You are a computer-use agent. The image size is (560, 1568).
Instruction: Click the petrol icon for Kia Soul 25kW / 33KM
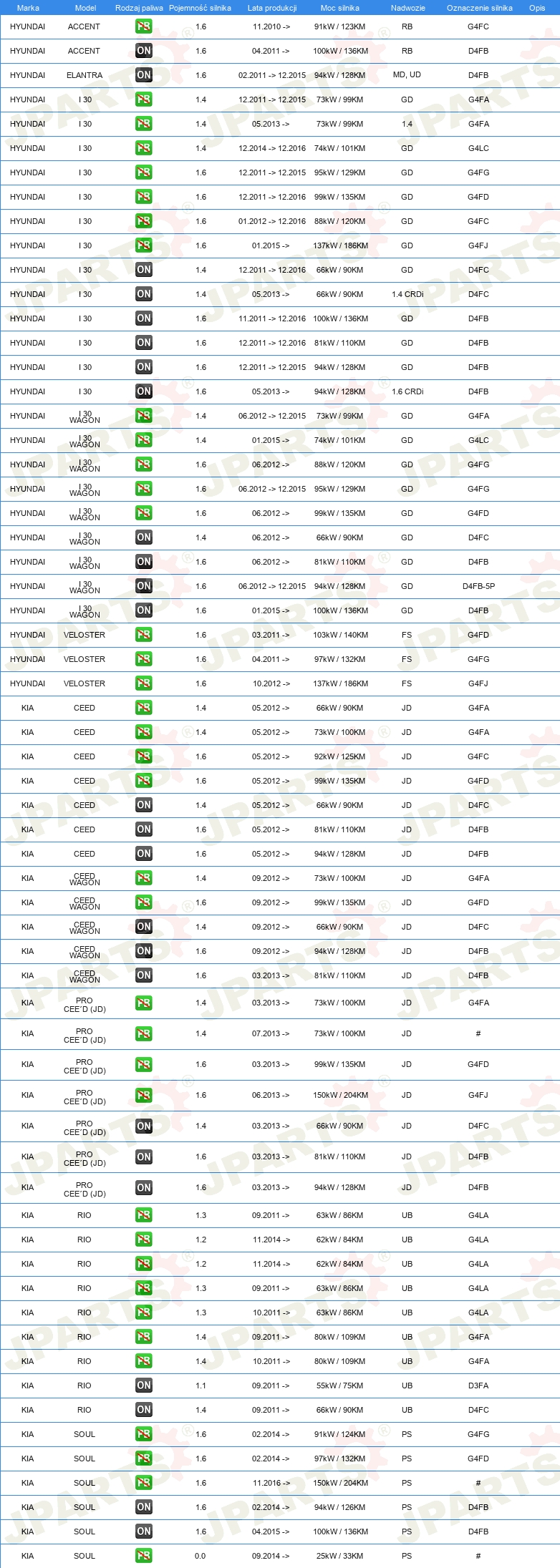coord(143,1556)
